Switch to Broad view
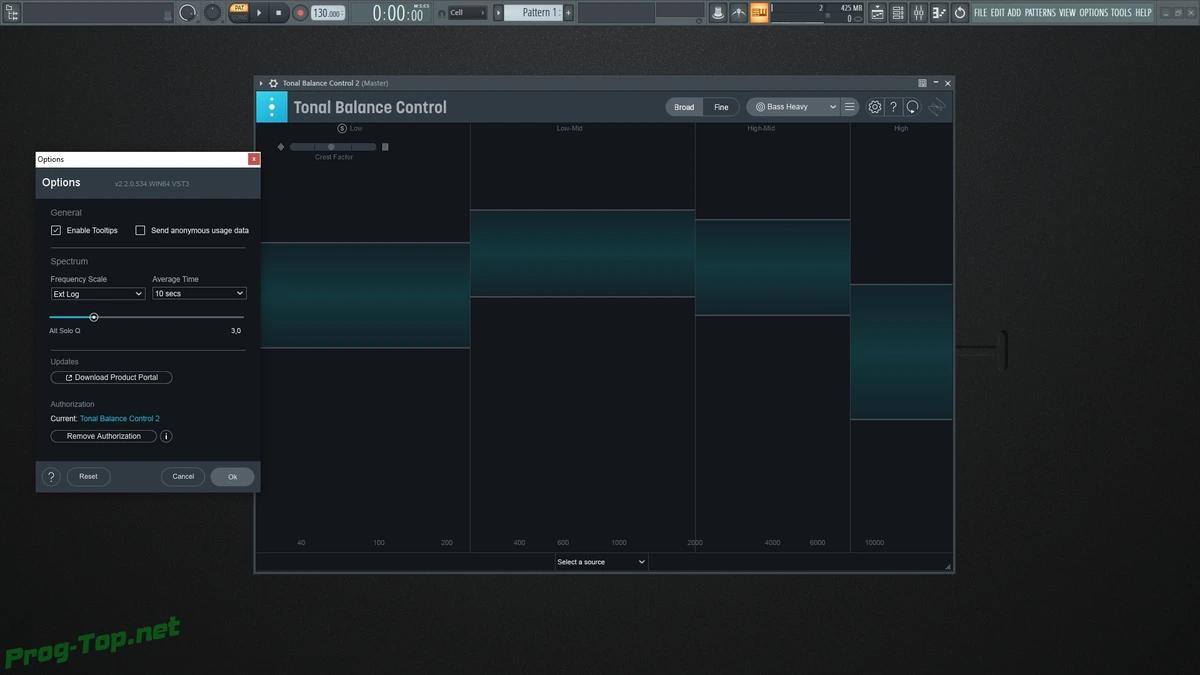 coord(684,107)
